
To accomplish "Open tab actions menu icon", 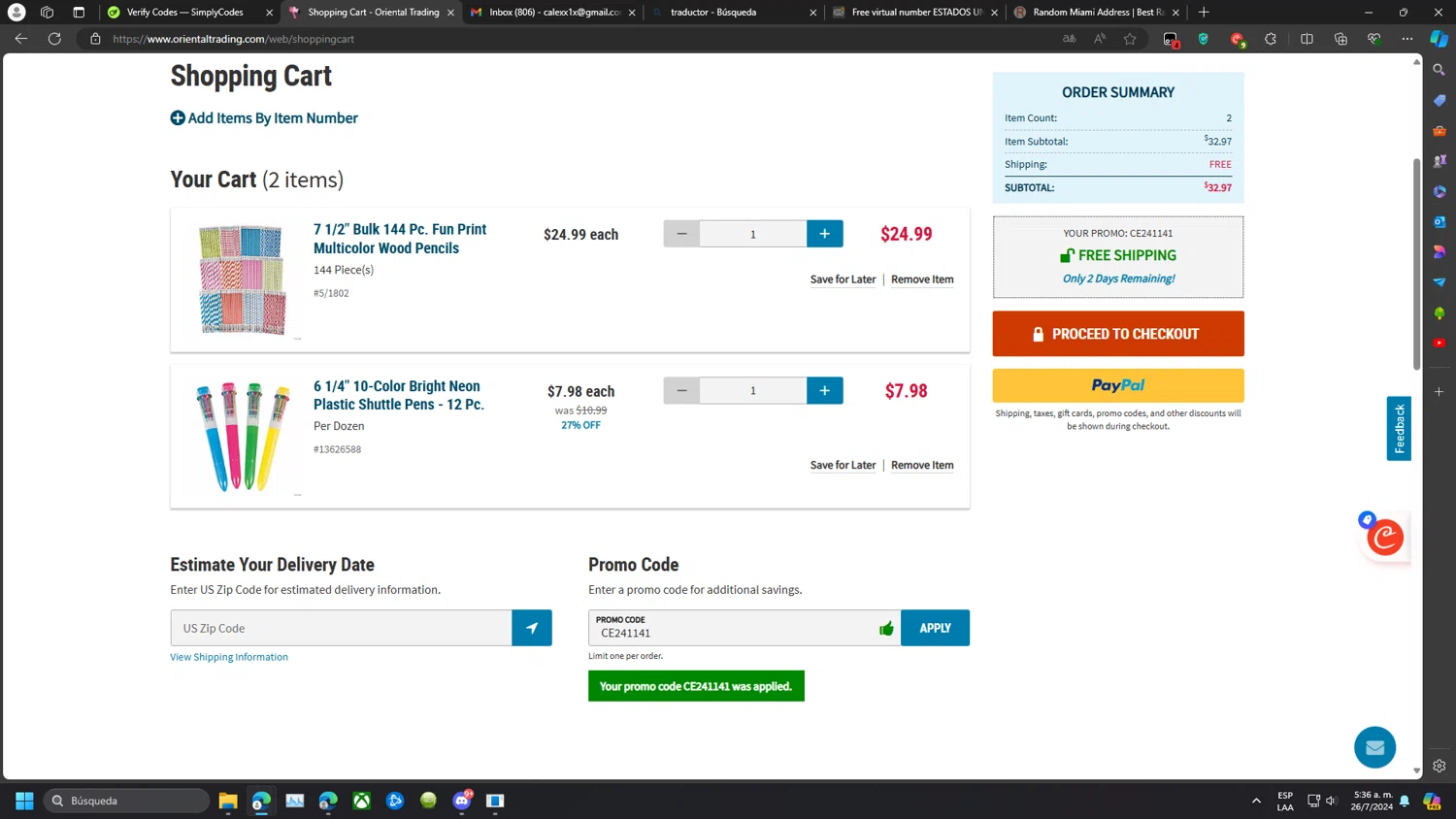I will pos(79,13).
